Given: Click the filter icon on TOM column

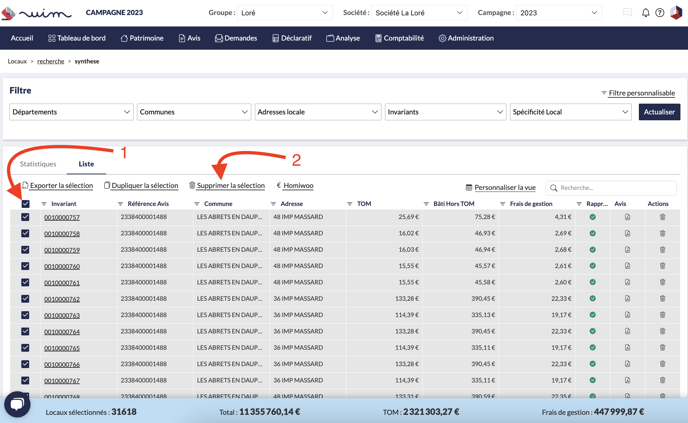Looking at the screenshot, I should point(350,204).
